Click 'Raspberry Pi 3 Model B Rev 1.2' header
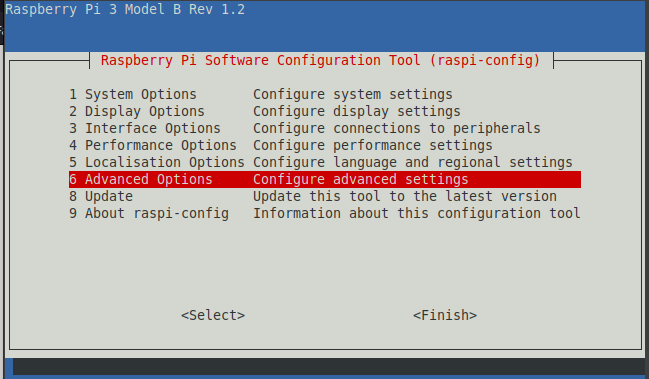 [125, 9]
